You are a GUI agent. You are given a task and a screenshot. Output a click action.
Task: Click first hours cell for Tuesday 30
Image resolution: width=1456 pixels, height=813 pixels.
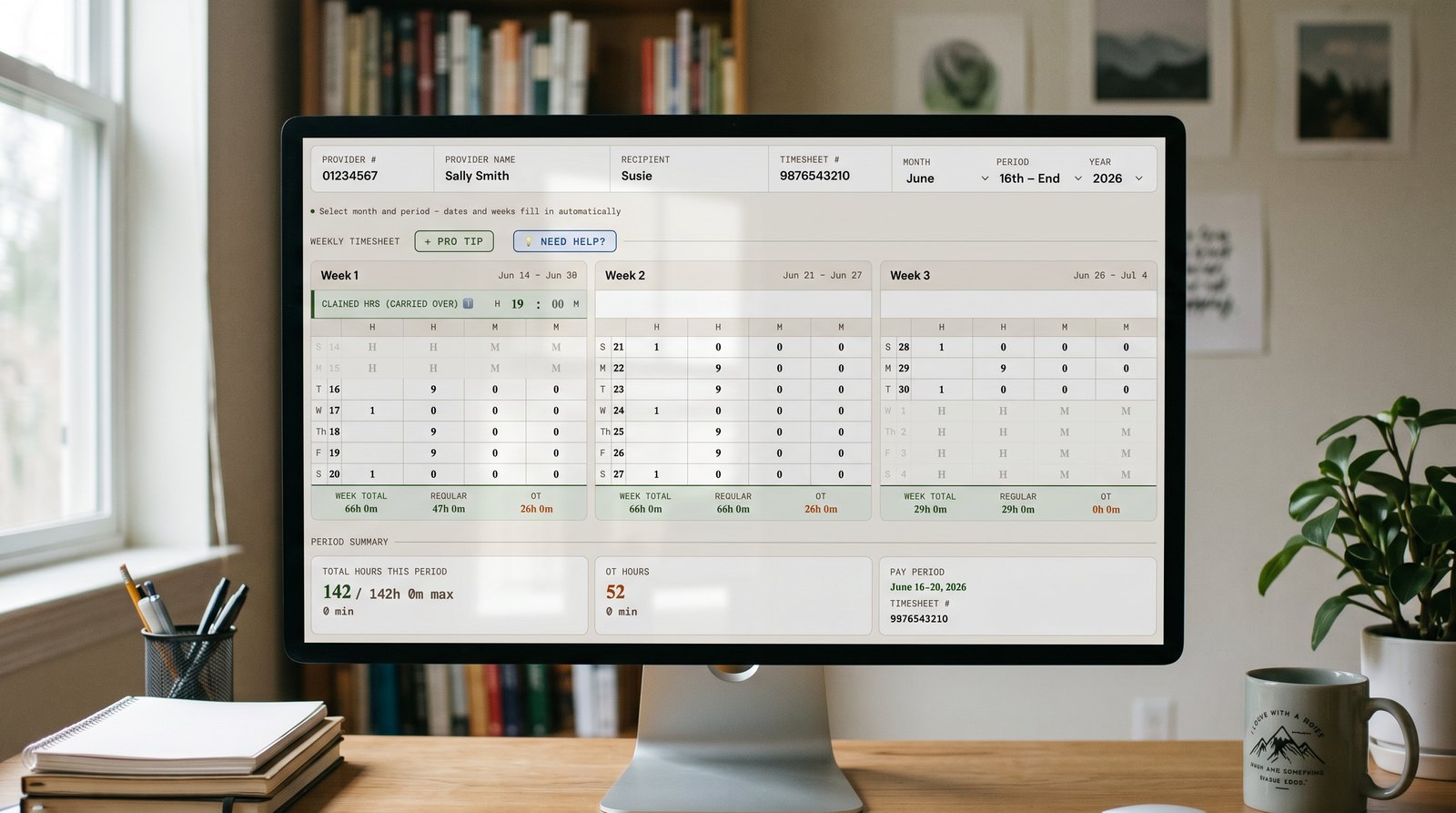pos(942,390)
